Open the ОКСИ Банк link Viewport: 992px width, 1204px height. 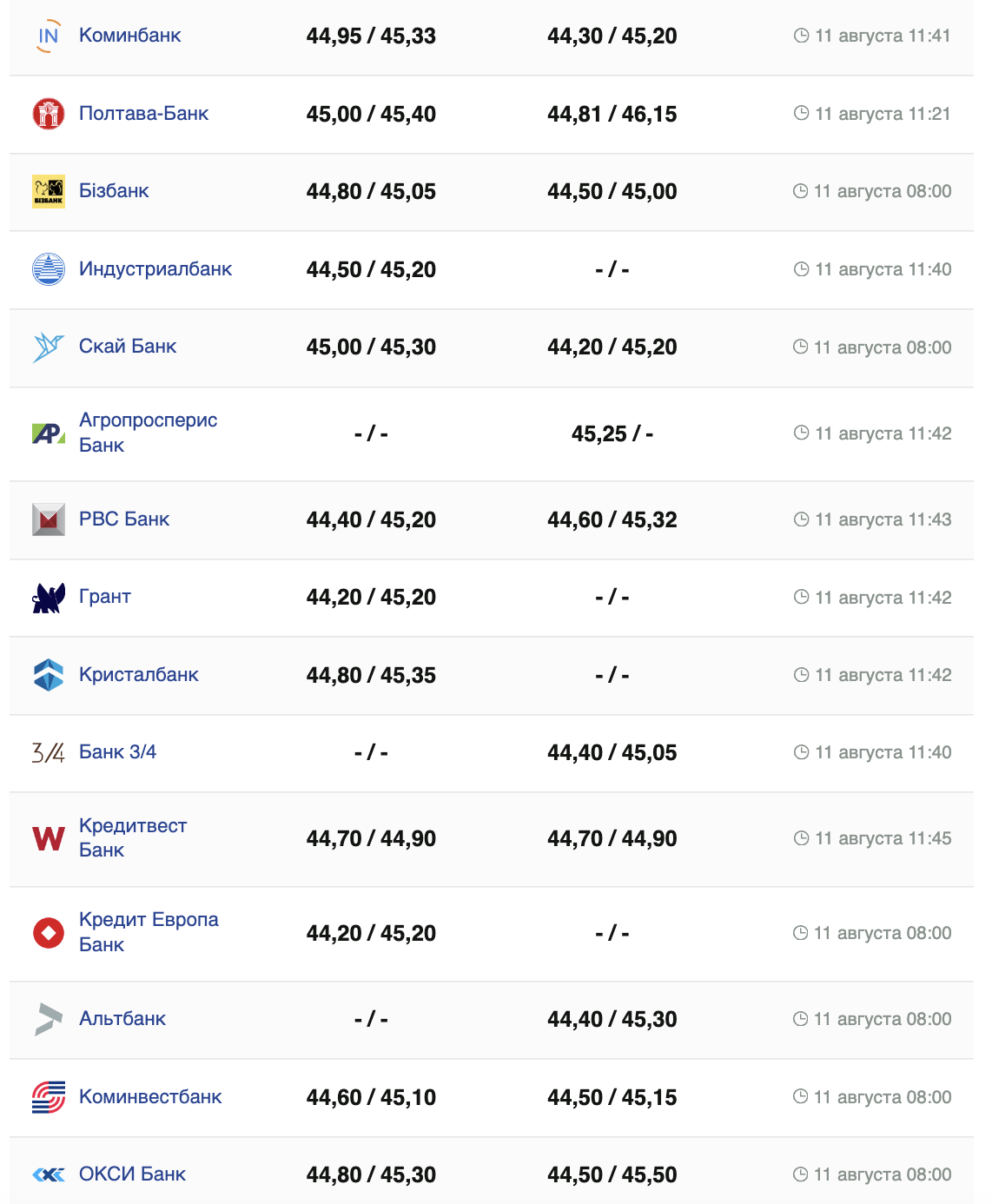[x=133, y=1174]
